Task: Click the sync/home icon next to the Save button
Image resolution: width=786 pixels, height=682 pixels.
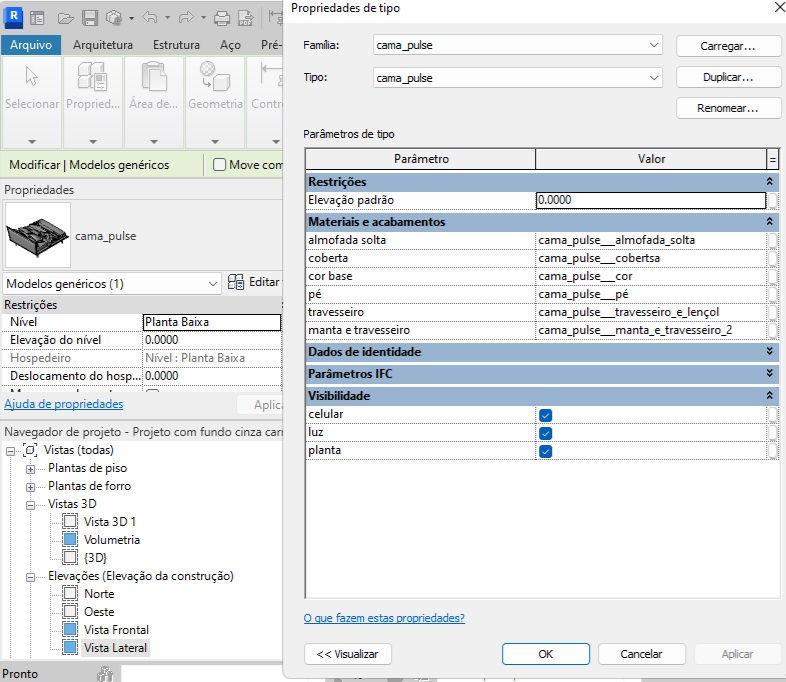Action: pyautogui.click(x=114, y=19)
